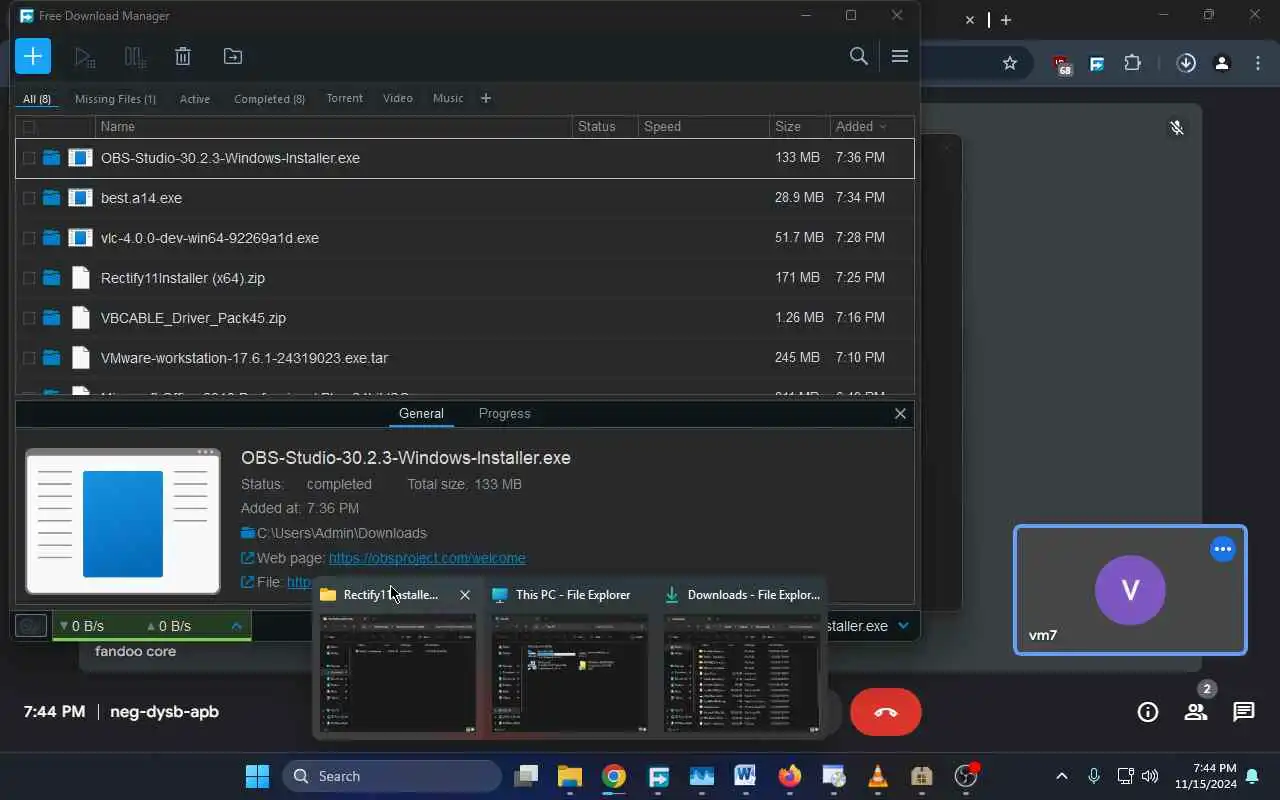Viewport: 1280px width, 800px height.
Task: Tick the checkbox for Rectify11Installer (x64).zip
Action: pos(29,278)
